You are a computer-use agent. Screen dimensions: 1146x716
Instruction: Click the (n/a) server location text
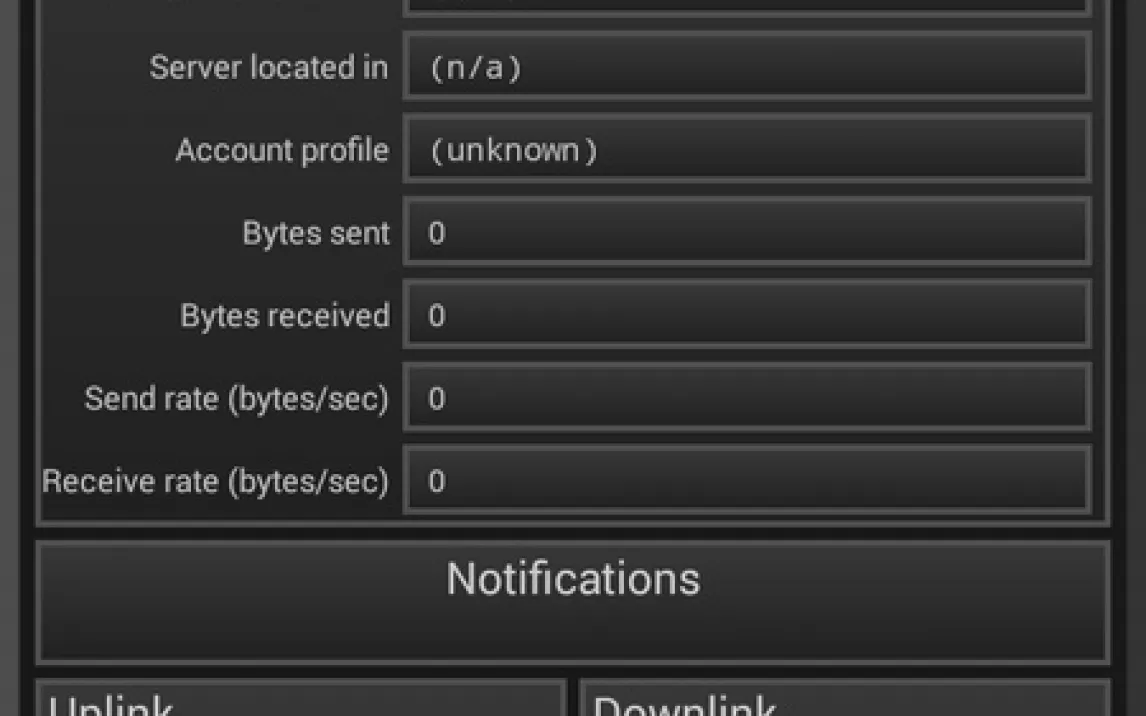point(476,67)
